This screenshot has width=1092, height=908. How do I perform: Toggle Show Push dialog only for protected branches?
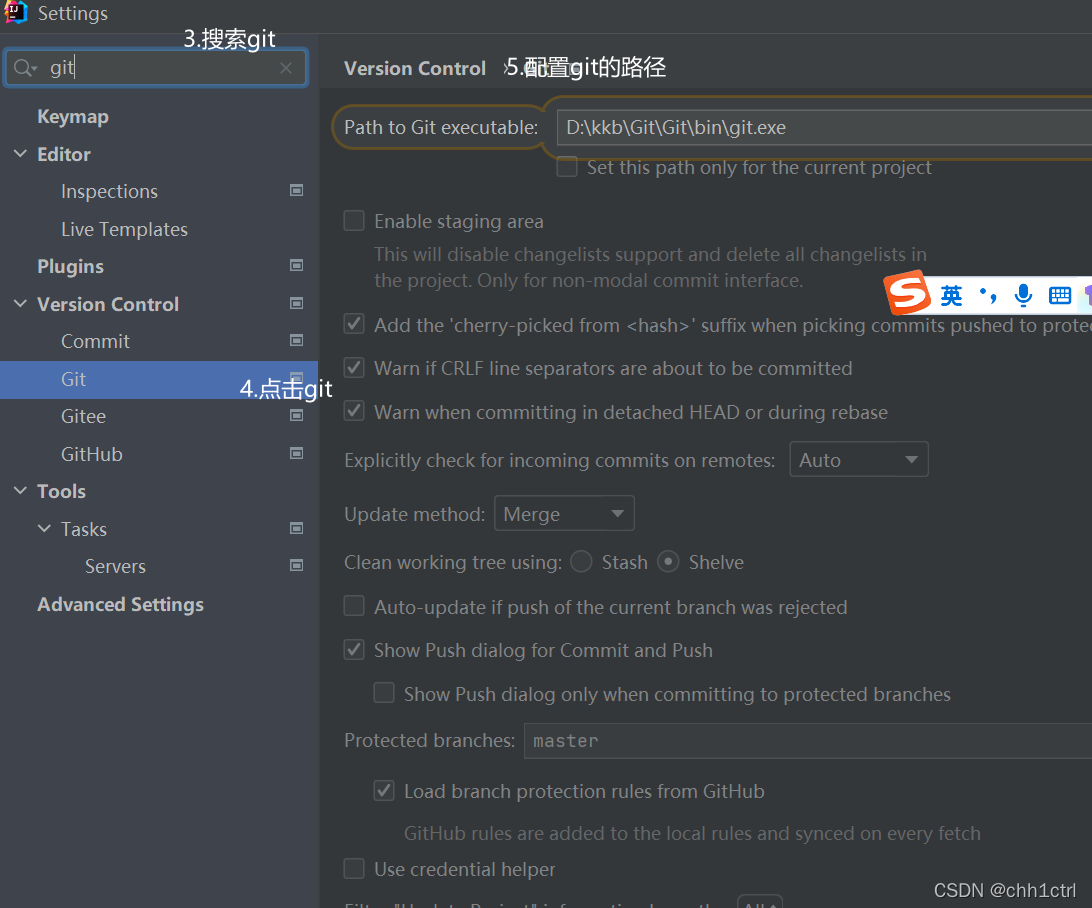pyautogui.click(x=384, y=693)
